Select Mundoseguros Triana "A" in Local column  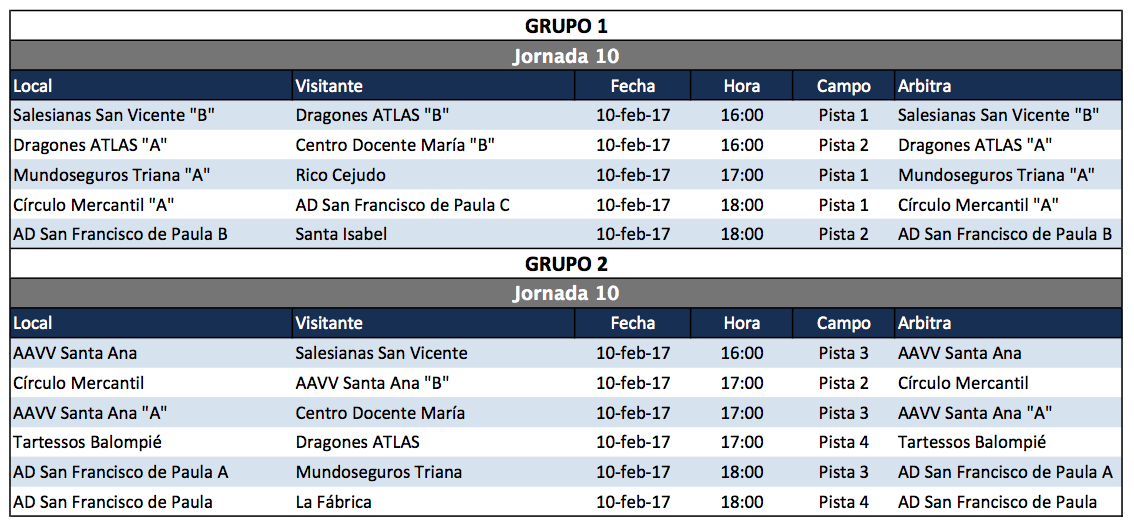[111, 175]
